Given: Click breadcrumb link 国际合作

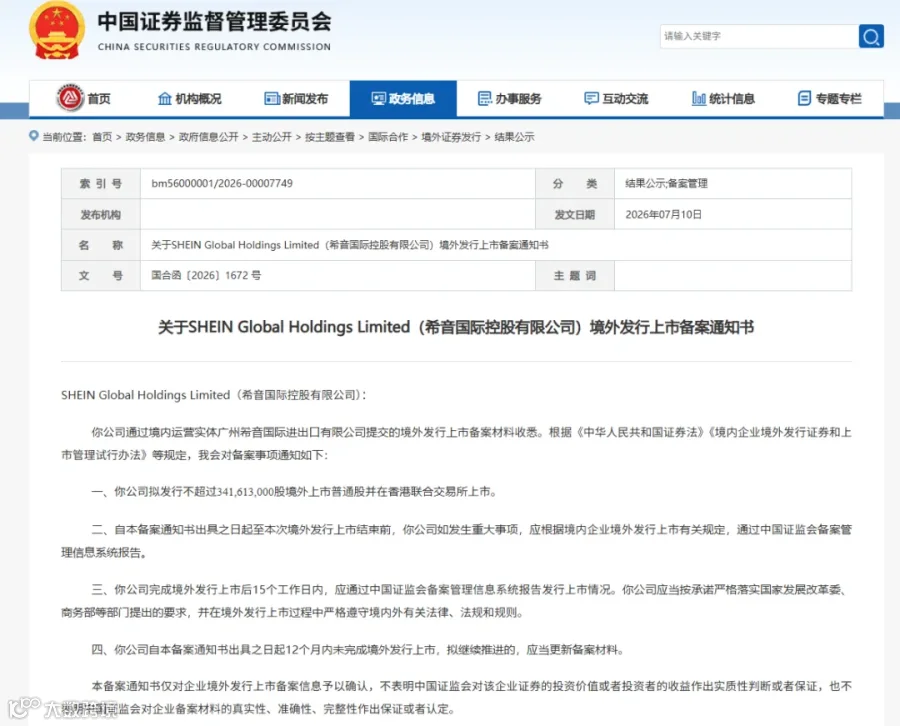Looking at the screenshot, I should point(388,137).
